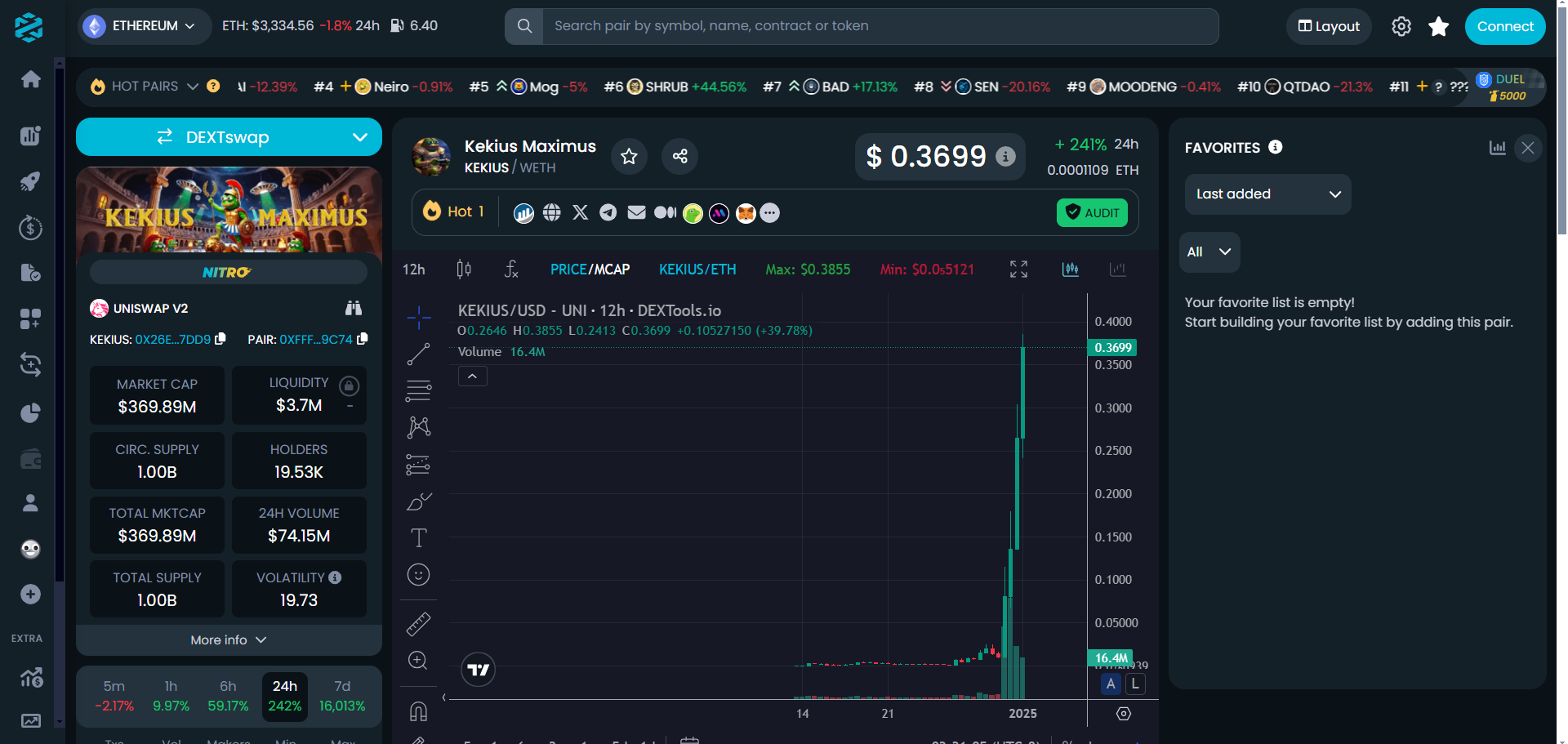Select the chart brush tool
Viewport: 1568px width, 744px height.
(418, 501)
